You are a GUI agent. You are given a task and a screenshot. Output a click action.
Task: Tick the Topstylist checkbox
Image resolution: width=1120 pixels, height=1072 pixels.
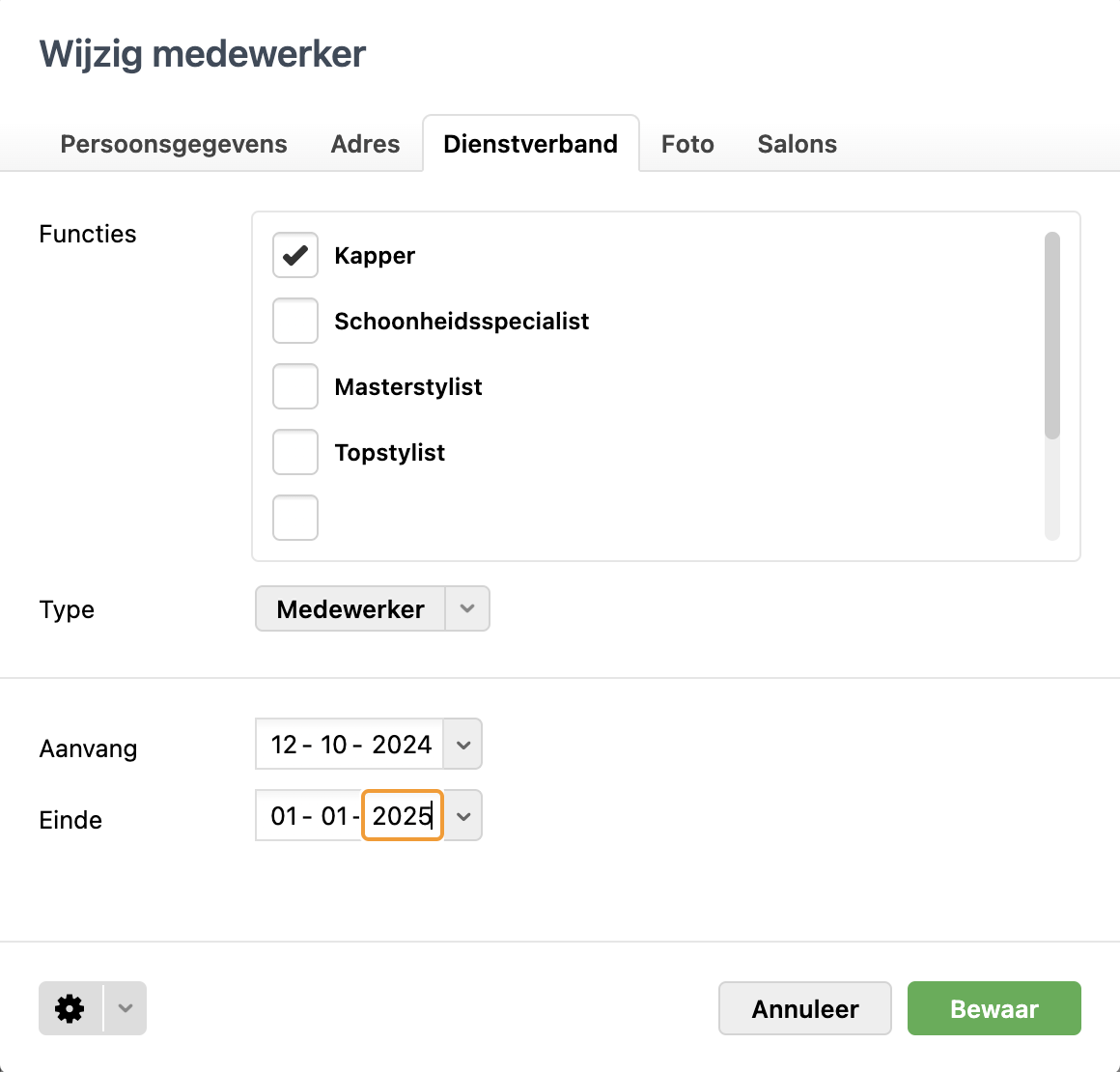(295, 452)
